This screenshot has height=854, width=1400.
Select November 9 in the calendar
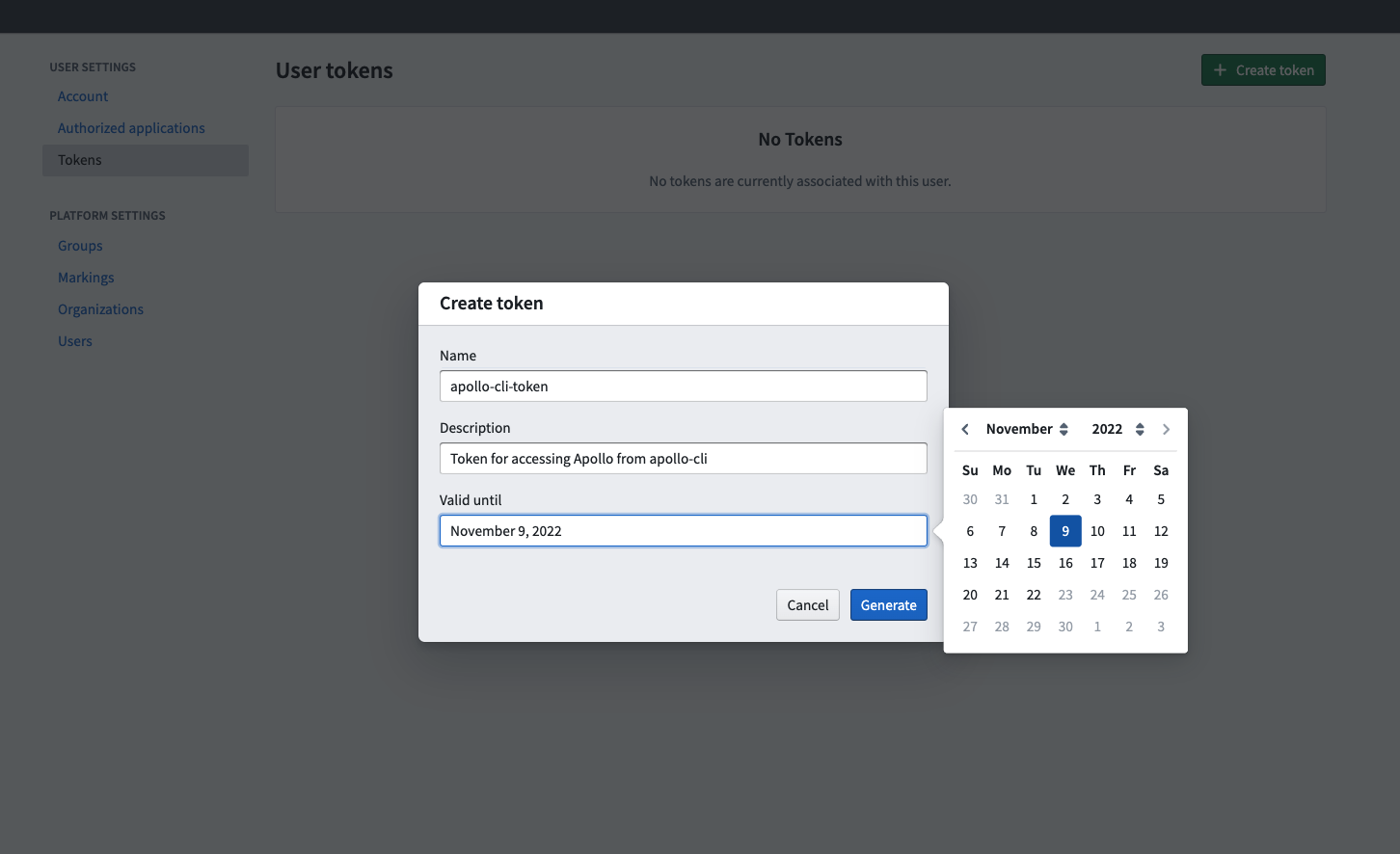(1065, 531)
